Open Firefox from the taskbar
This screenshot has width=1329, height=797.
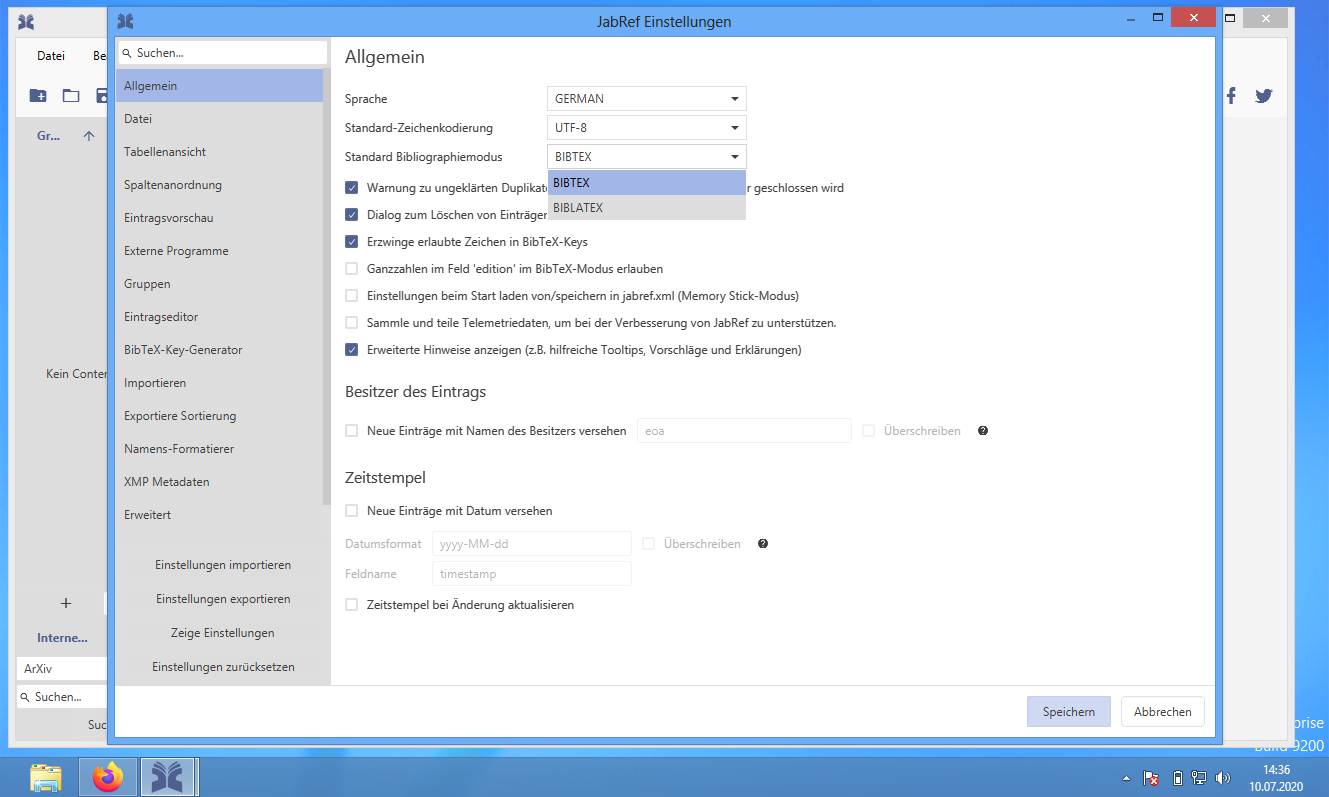coord(107,777)
